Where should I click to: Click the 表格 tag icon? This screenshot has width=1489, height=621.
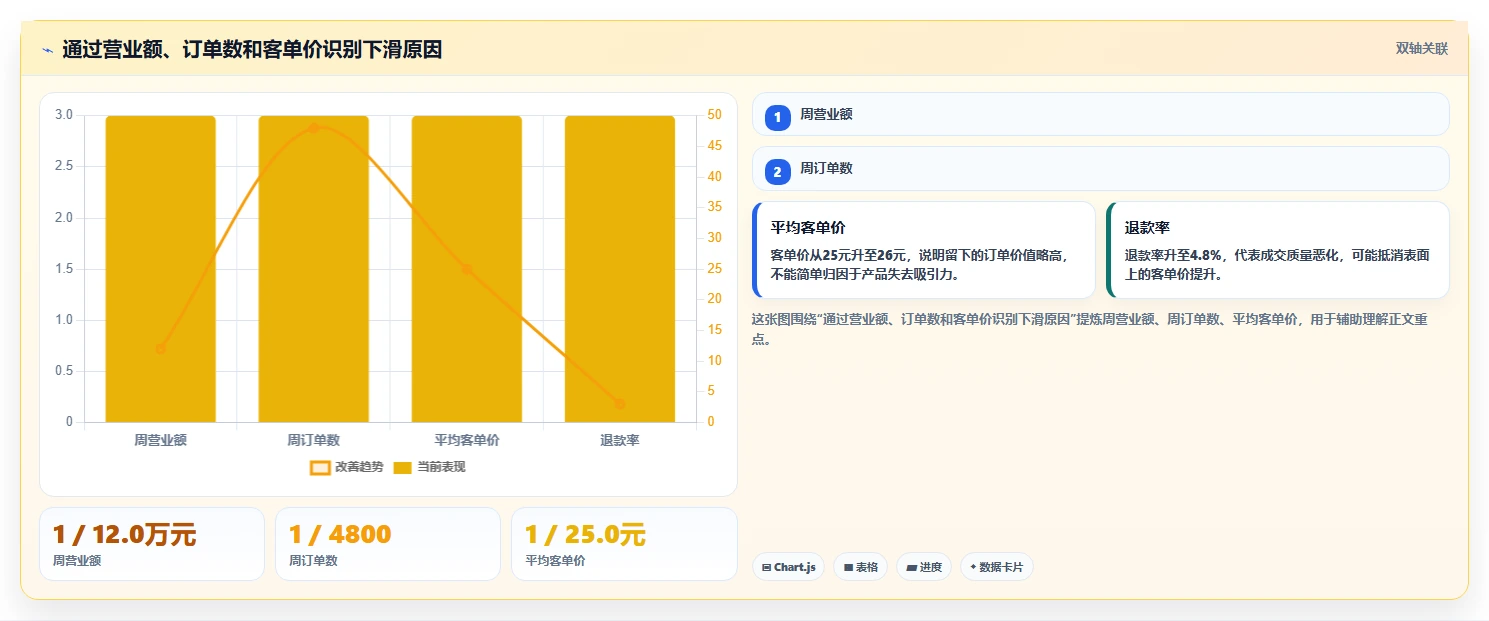pyautogui.click(x=848, y=567)
